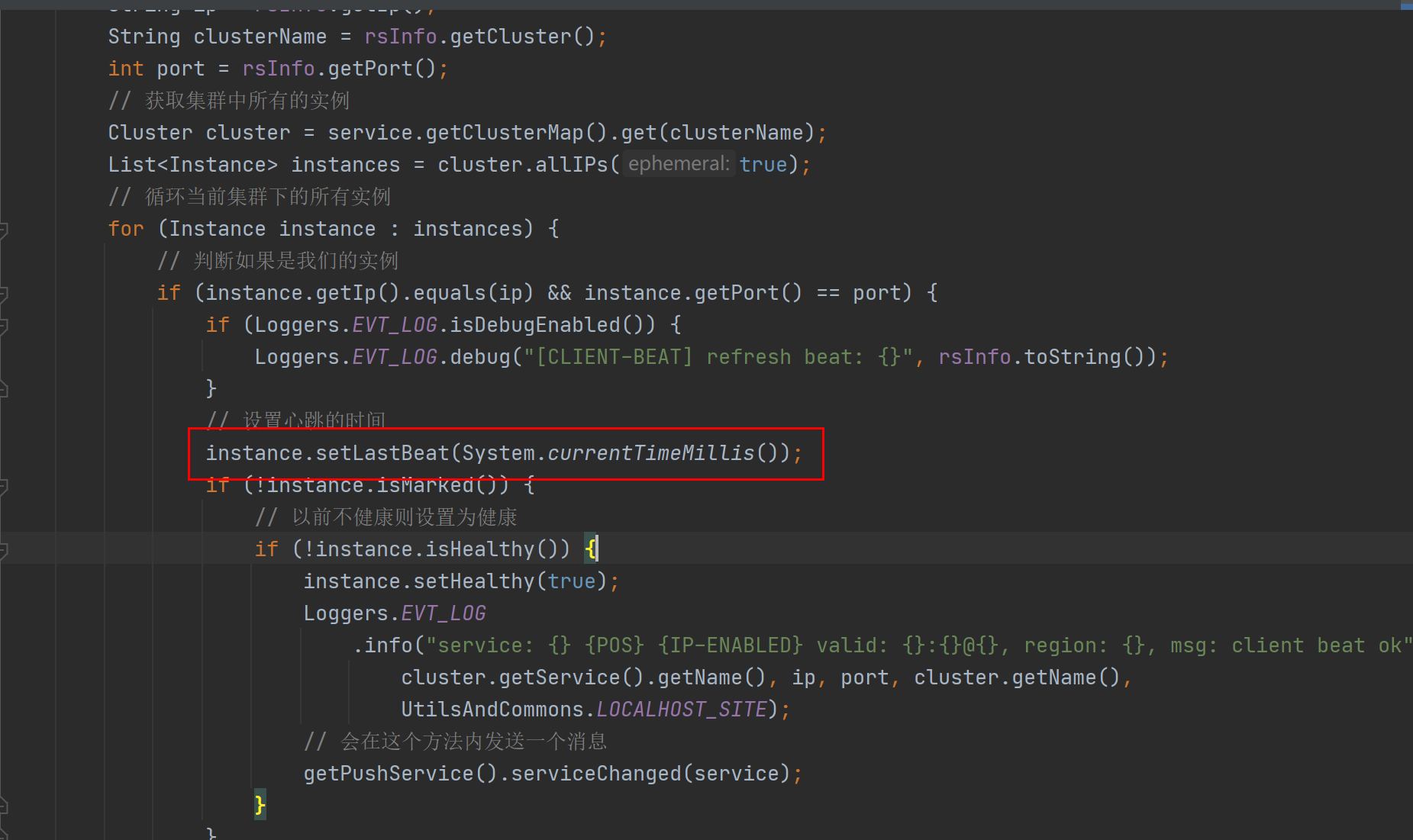1413x840 pixels.
Task: Click the currentTimeMillis method call
Action: click(x=651, y=453)
